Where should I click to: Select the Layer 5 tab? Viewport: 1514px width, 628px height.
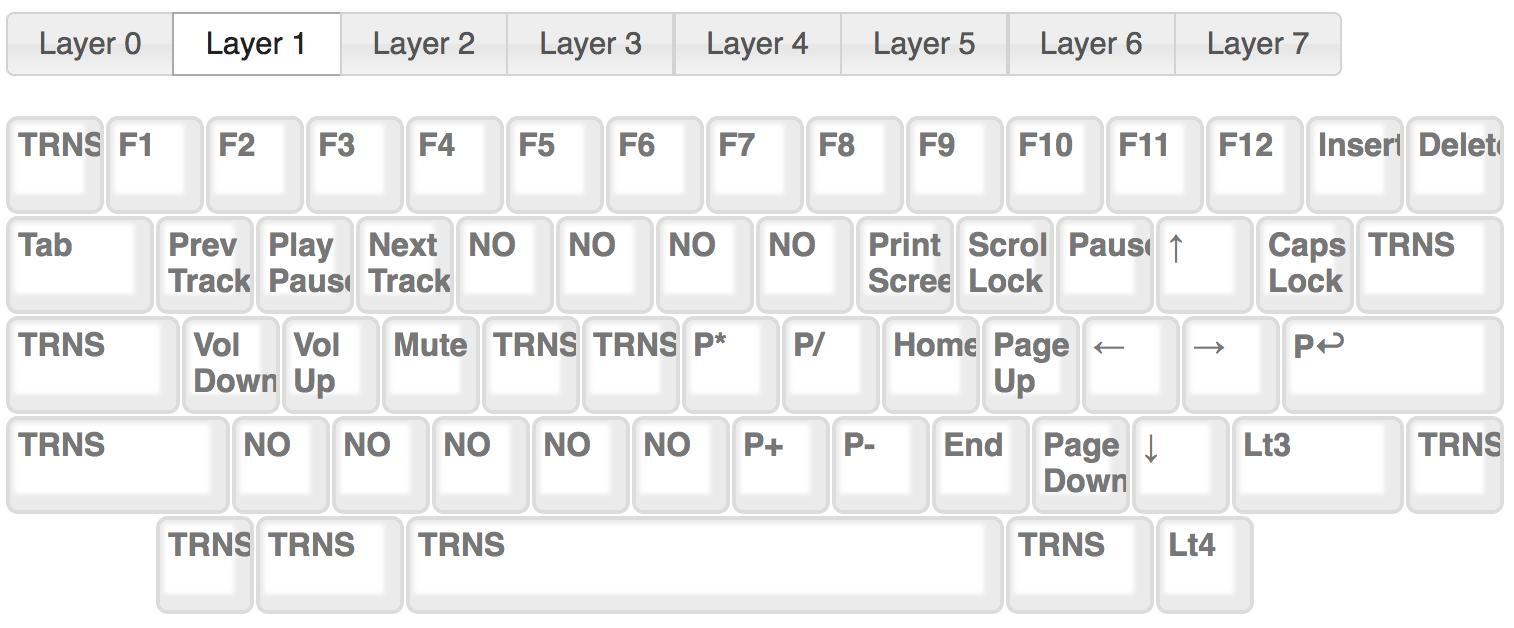point(924,44)
